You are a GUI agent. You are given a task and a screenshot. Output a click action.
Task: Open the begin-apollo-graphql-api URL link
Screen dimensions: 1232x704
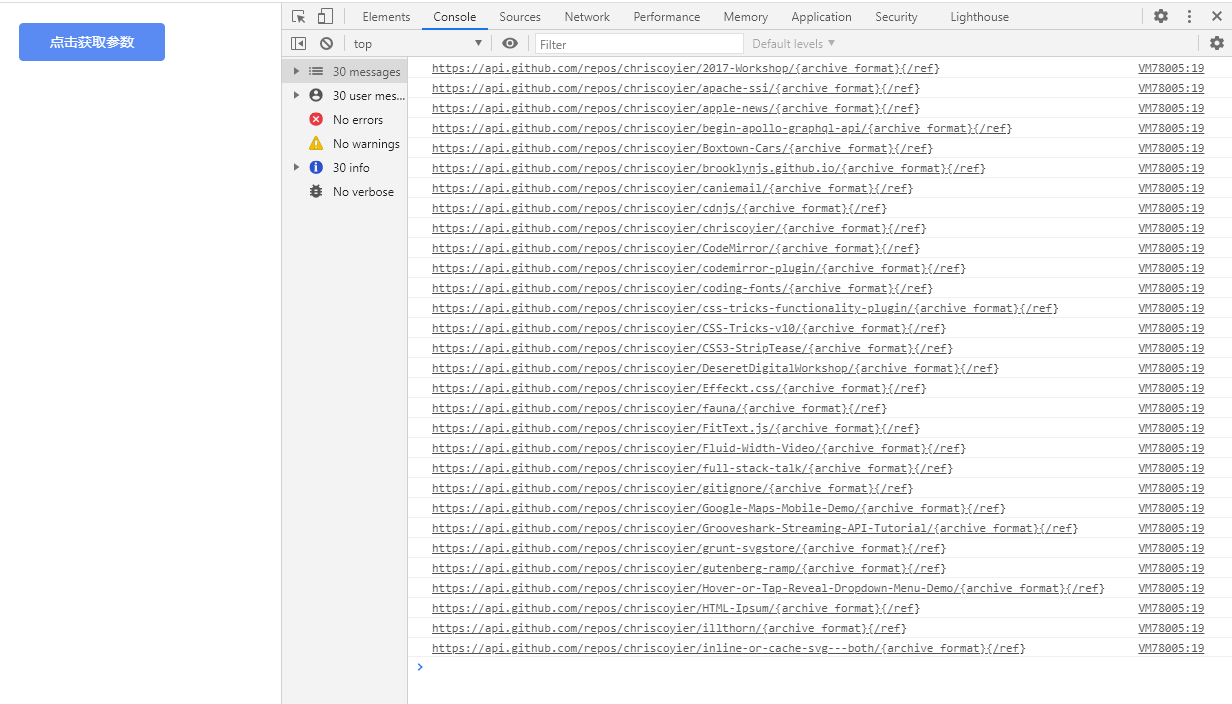[x=722, y=128]
